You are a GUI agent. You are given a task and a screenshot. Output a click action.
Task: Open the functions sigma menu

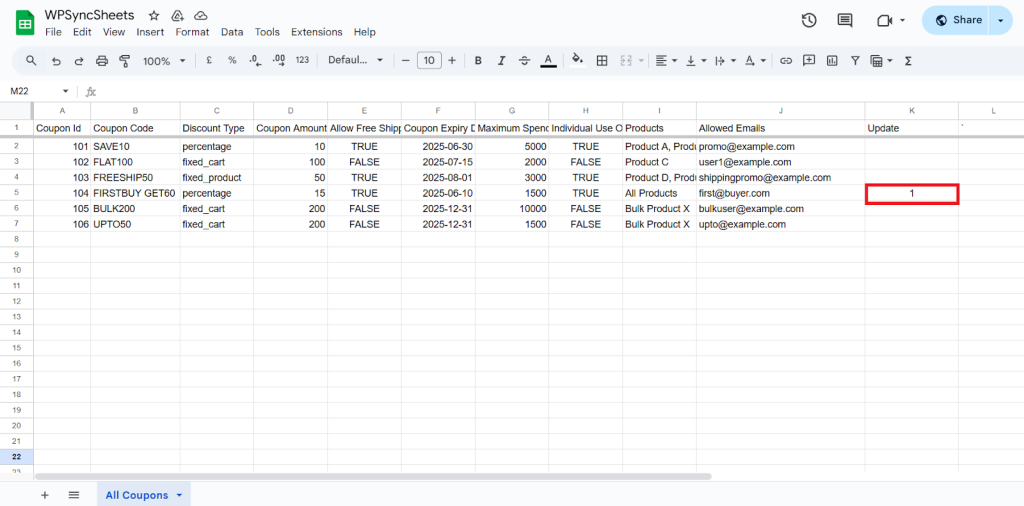click(x=908, y=61)
